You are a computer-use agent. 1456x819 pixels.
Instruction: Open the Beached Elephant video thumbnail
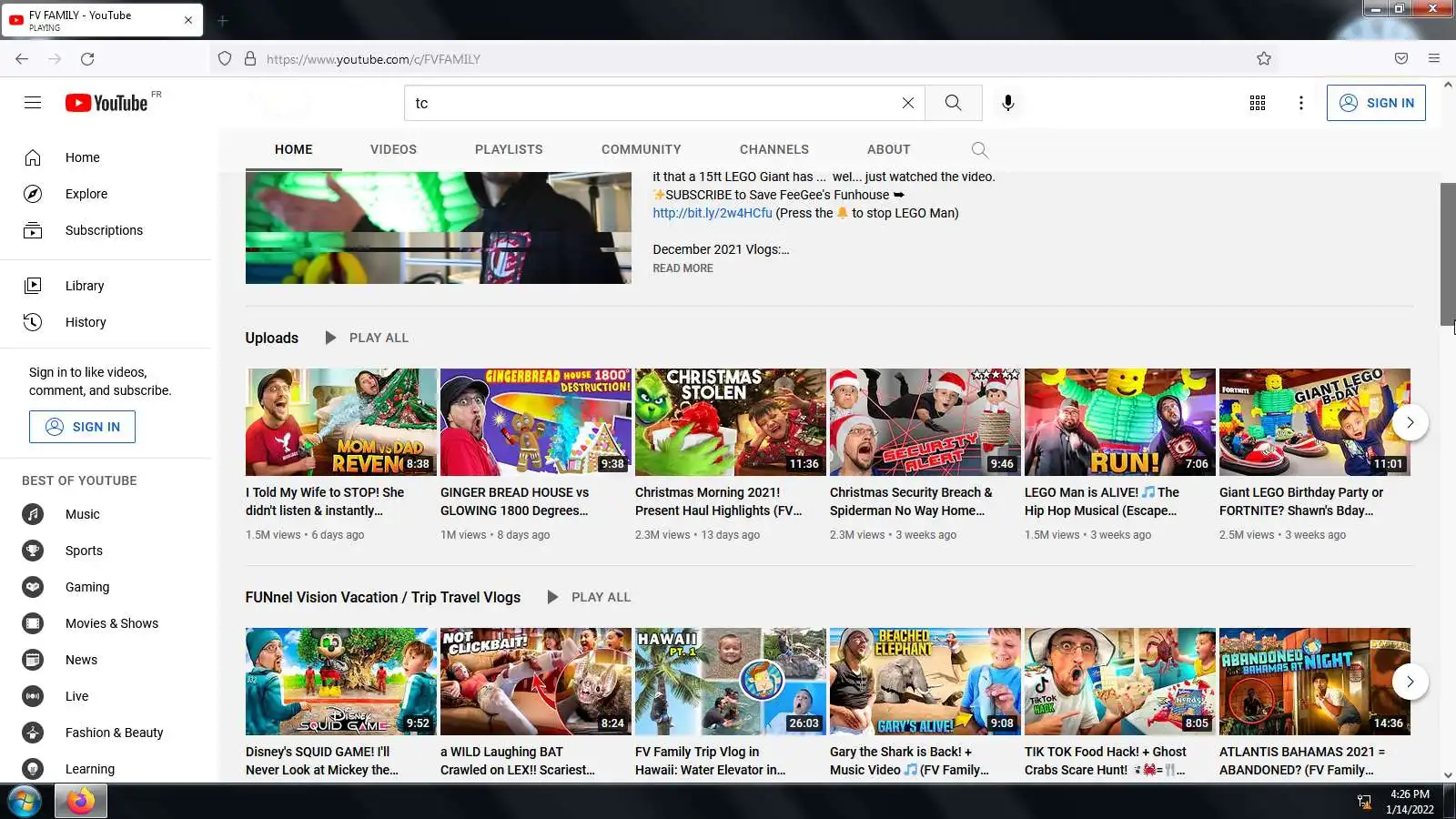[925, 682]
